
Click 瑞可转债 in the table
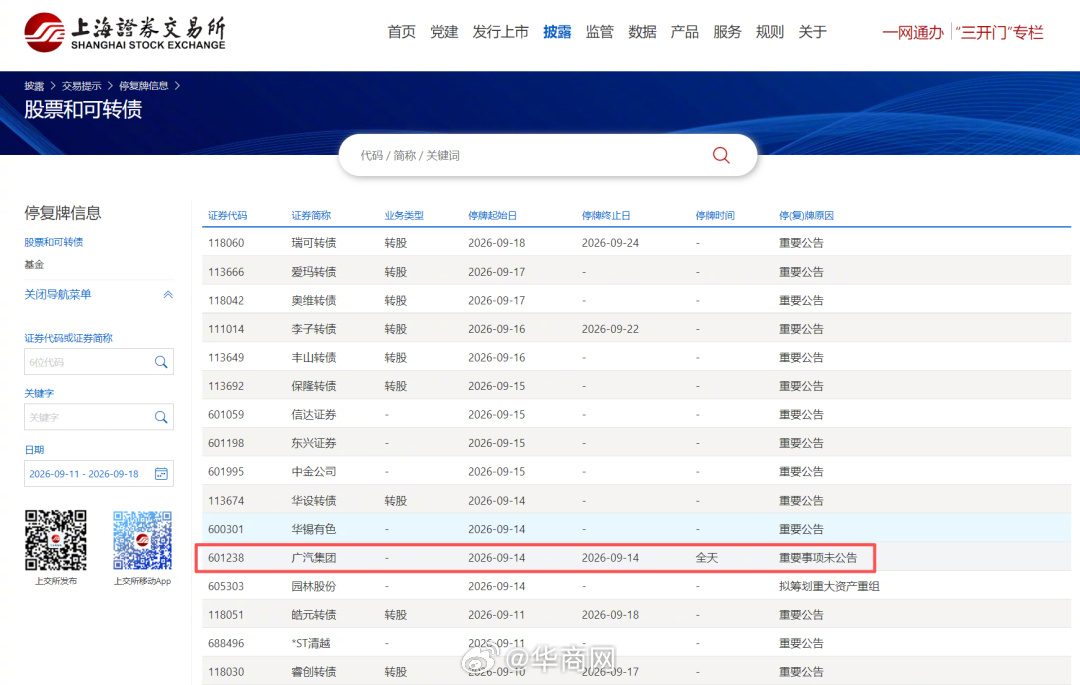point(313,243)
